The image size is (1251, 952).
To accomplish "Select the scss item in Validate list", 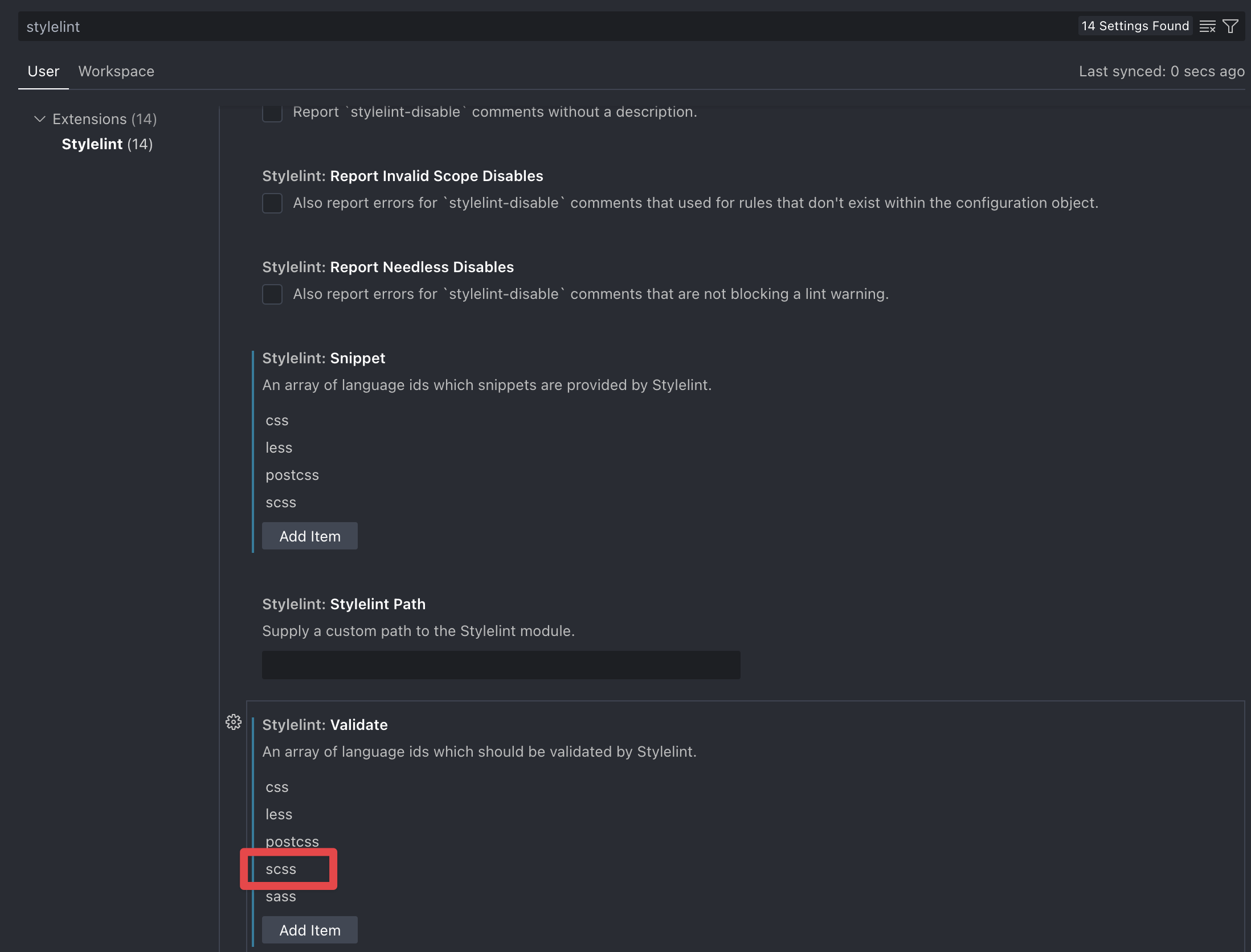I will pyautogui.click(x=281, y=869).
